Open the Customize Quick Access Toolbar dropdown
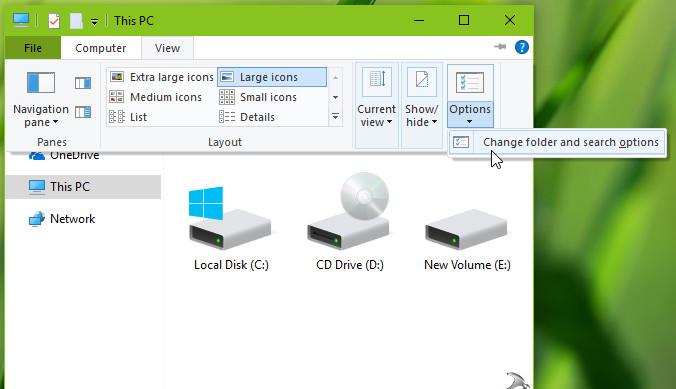The image size is (676, 389). 94,21
